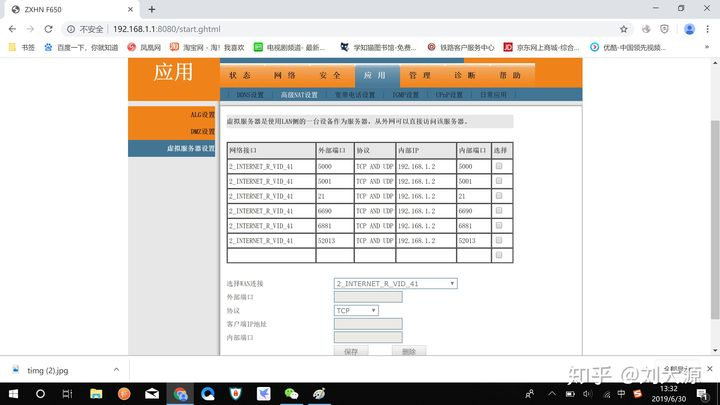Switch to the 管理 main tab
This screenshot has width=720, height=405.
click(420, 75)
